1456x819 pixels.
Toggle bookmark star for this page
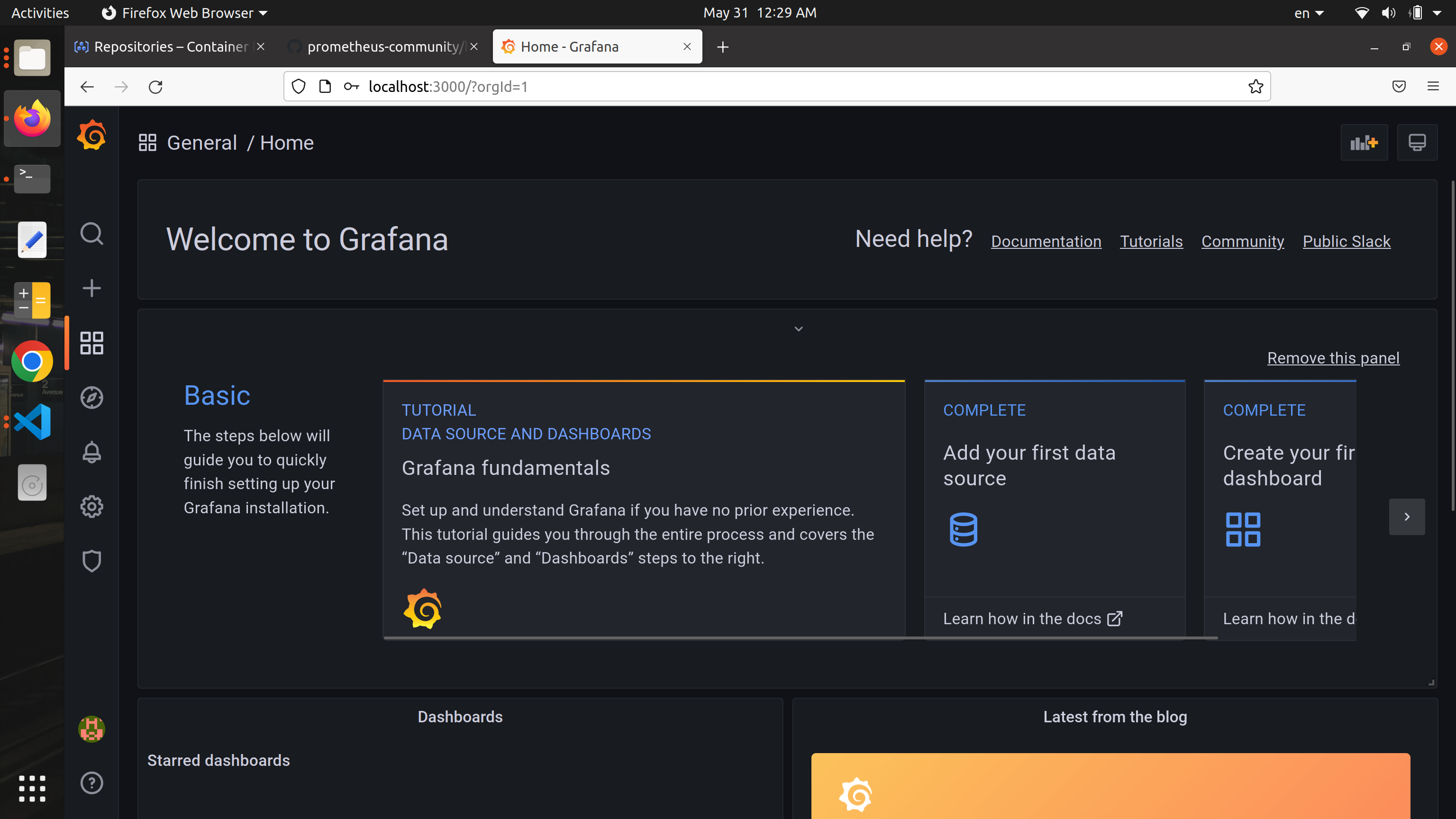[x=1256, y=86]
